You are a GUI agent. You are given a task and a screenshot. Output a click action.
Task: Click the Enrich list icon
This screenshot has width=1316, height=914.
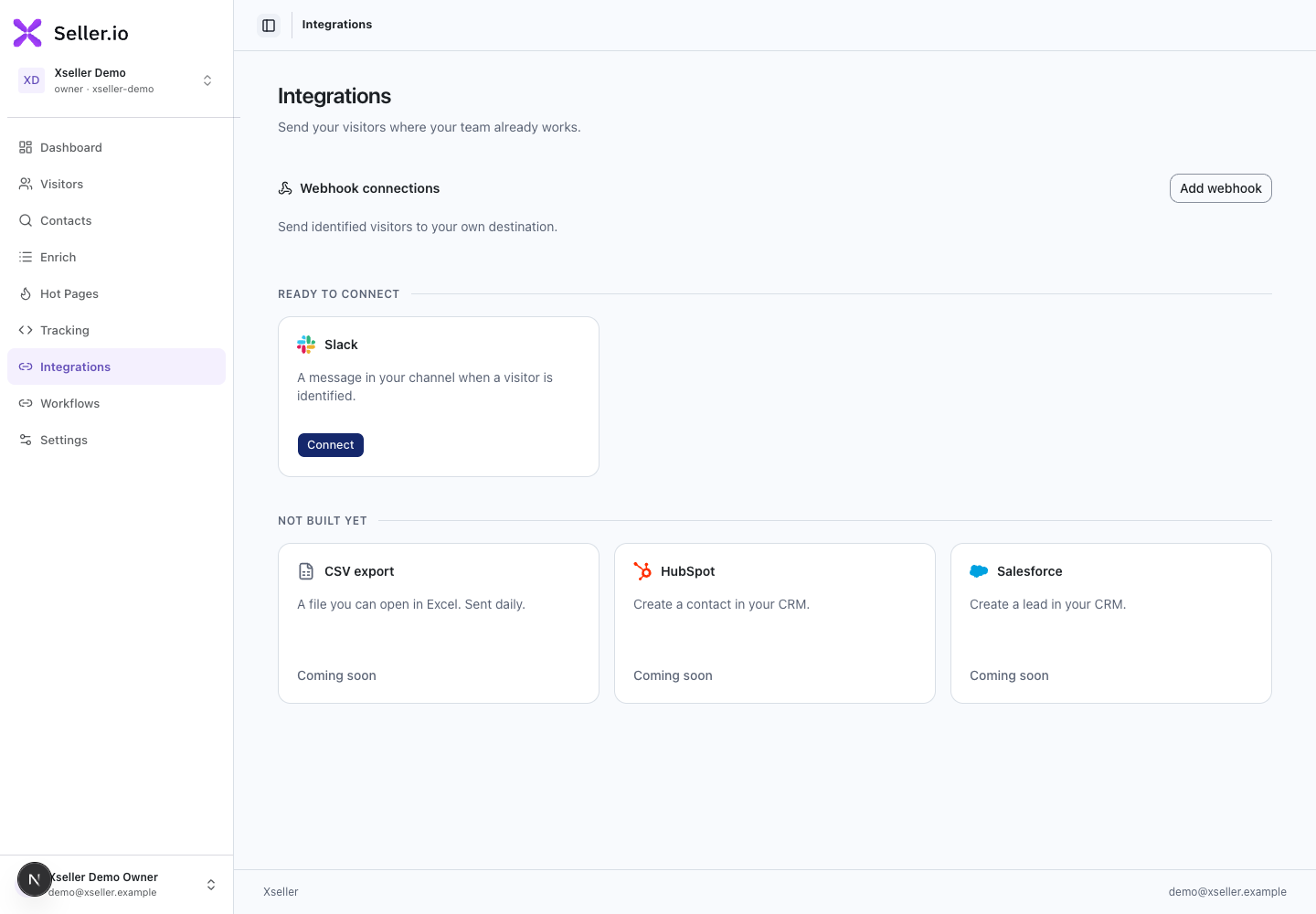pyautogui.click(x=26, y=257)
